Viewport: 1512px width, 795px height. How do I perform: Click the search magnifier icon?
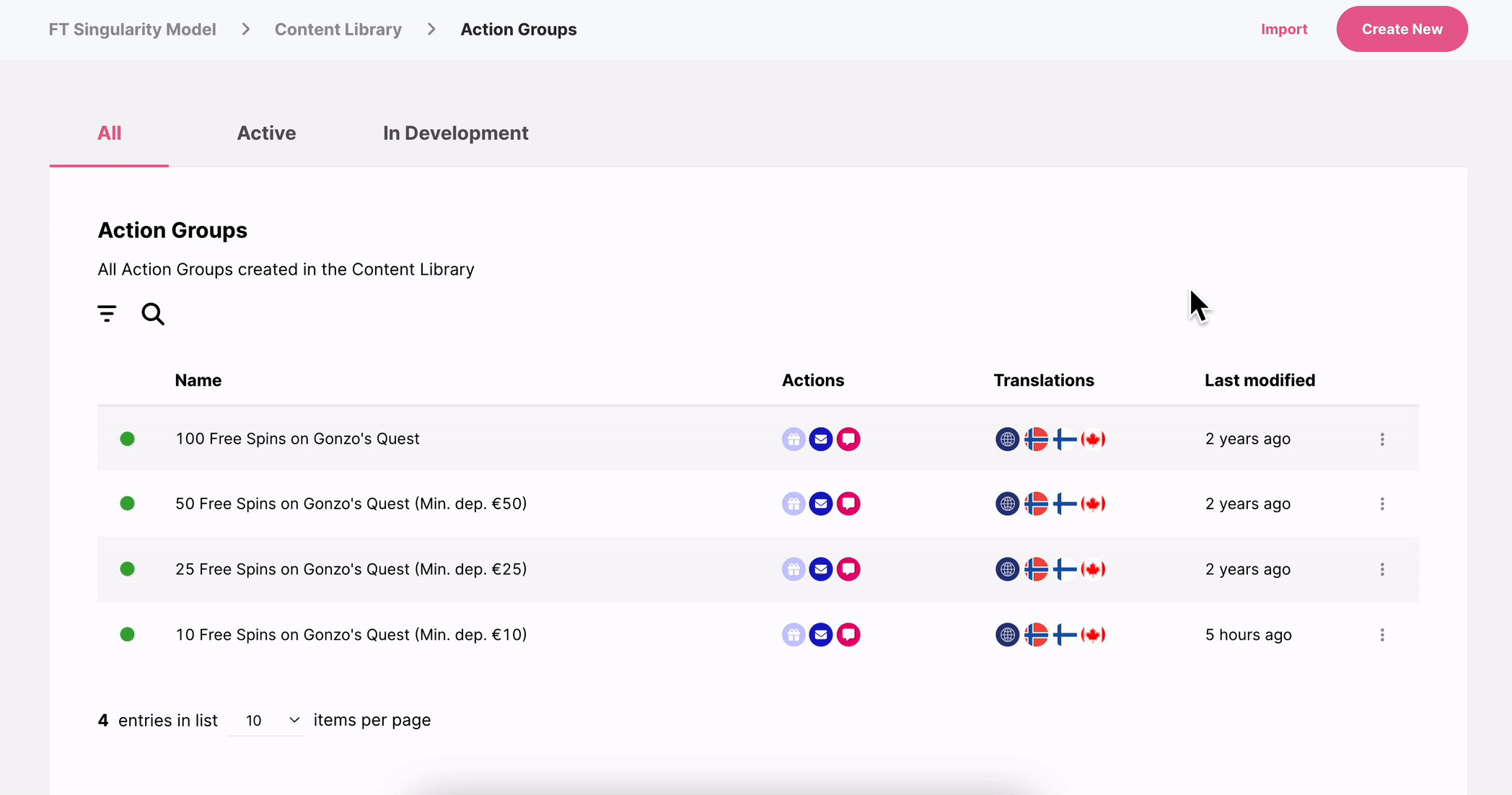pos(153,314)
